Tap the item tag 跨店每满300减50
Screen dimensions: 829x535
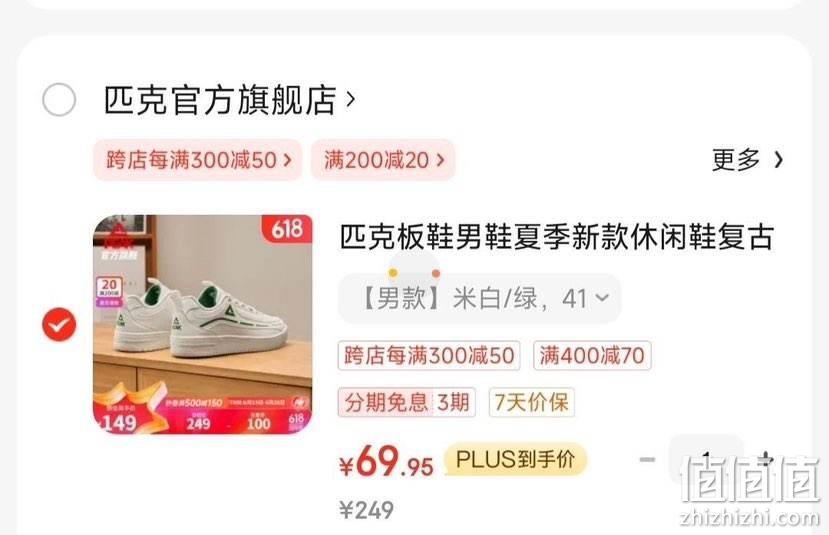coord(429,355)
